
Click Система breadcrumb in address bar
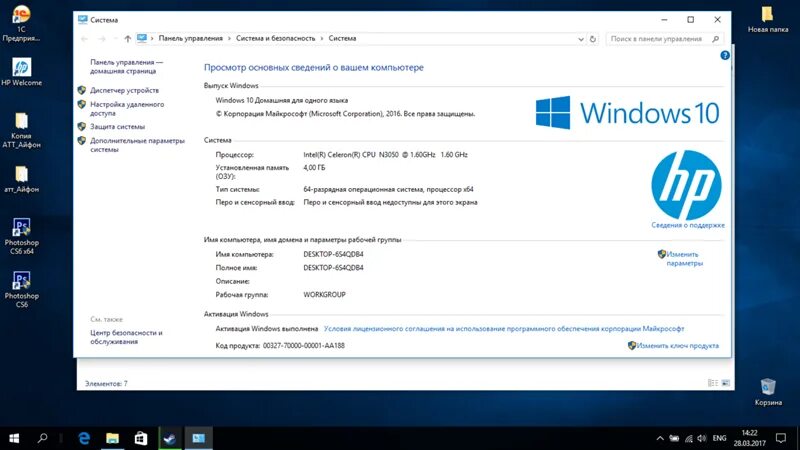pyautogui.click(x=342, y=38)
